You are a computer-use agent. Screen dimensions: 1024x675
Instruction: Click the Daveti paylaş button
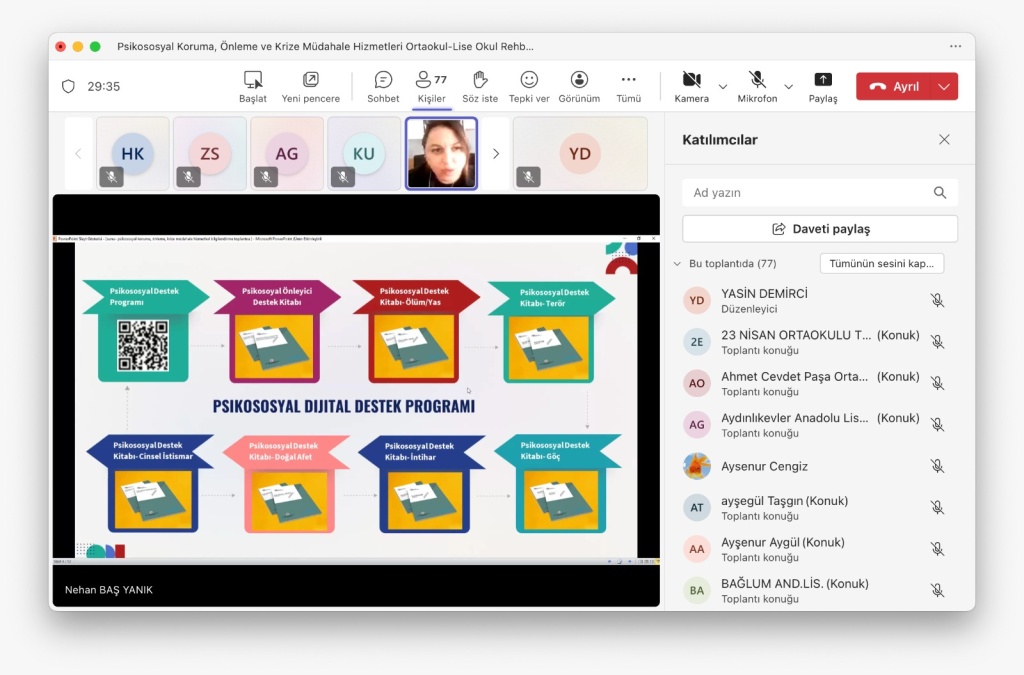tap(820, 229)
